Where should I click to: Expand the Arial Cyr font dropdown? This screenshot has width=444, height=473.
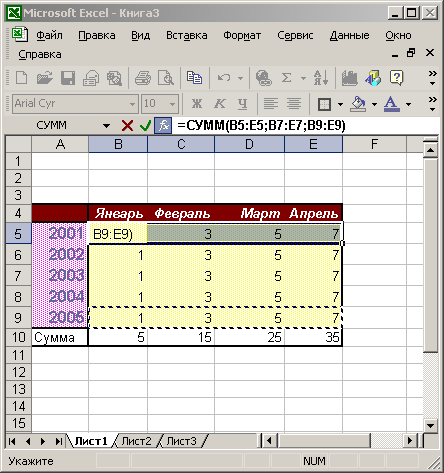coord(132,104)
